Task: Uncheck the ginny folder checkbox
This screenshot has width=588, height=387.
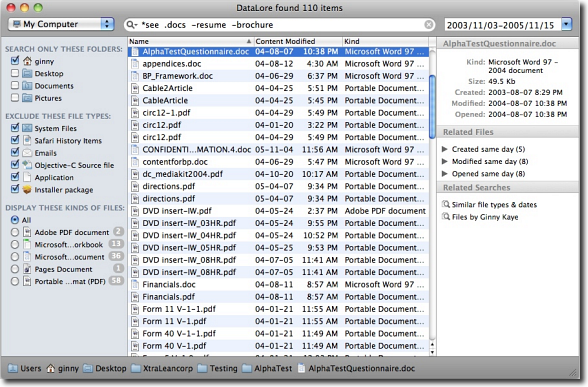Action: (x=15, y=60)
